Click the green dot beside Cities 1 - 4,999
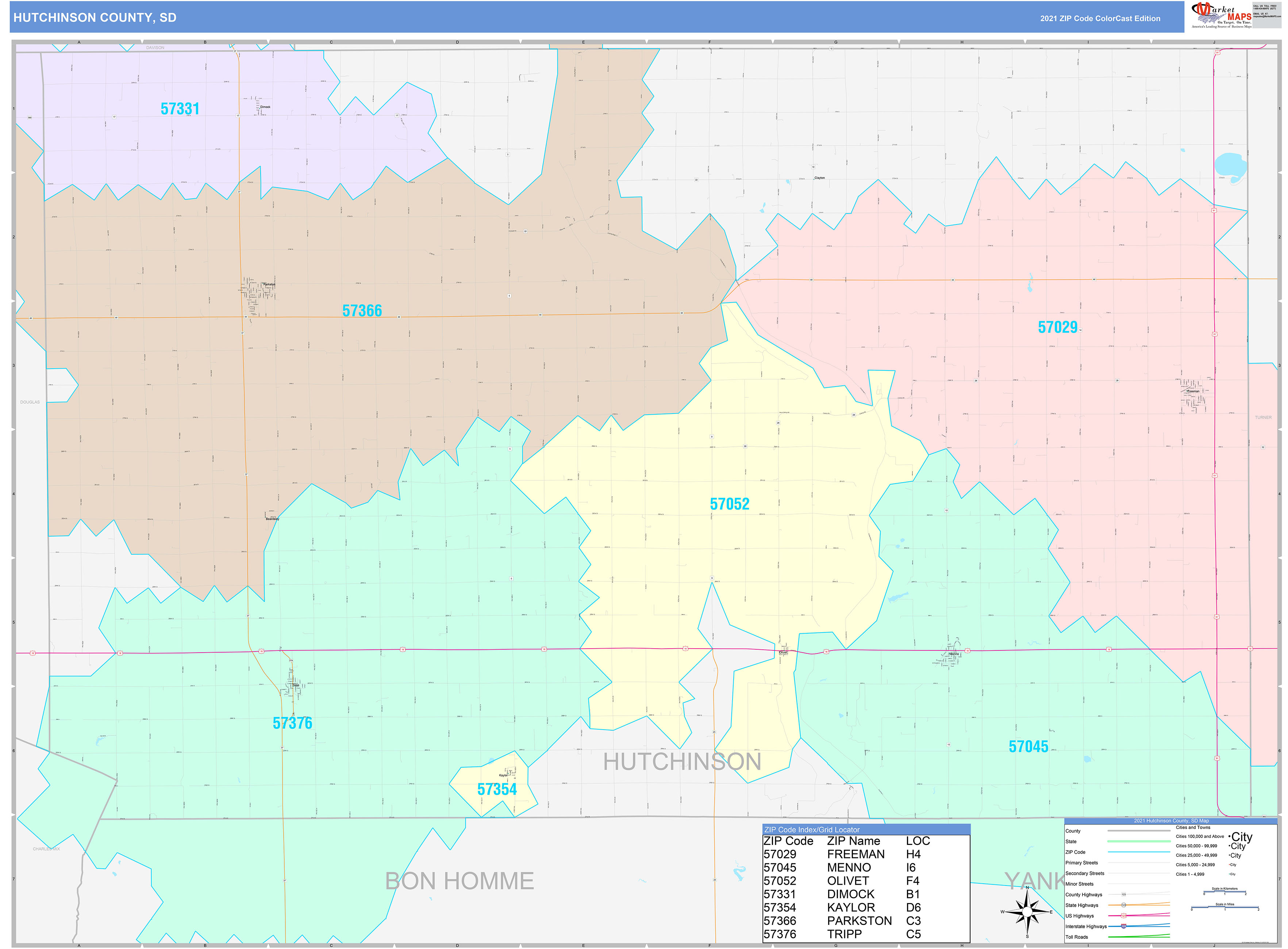 1229,874
